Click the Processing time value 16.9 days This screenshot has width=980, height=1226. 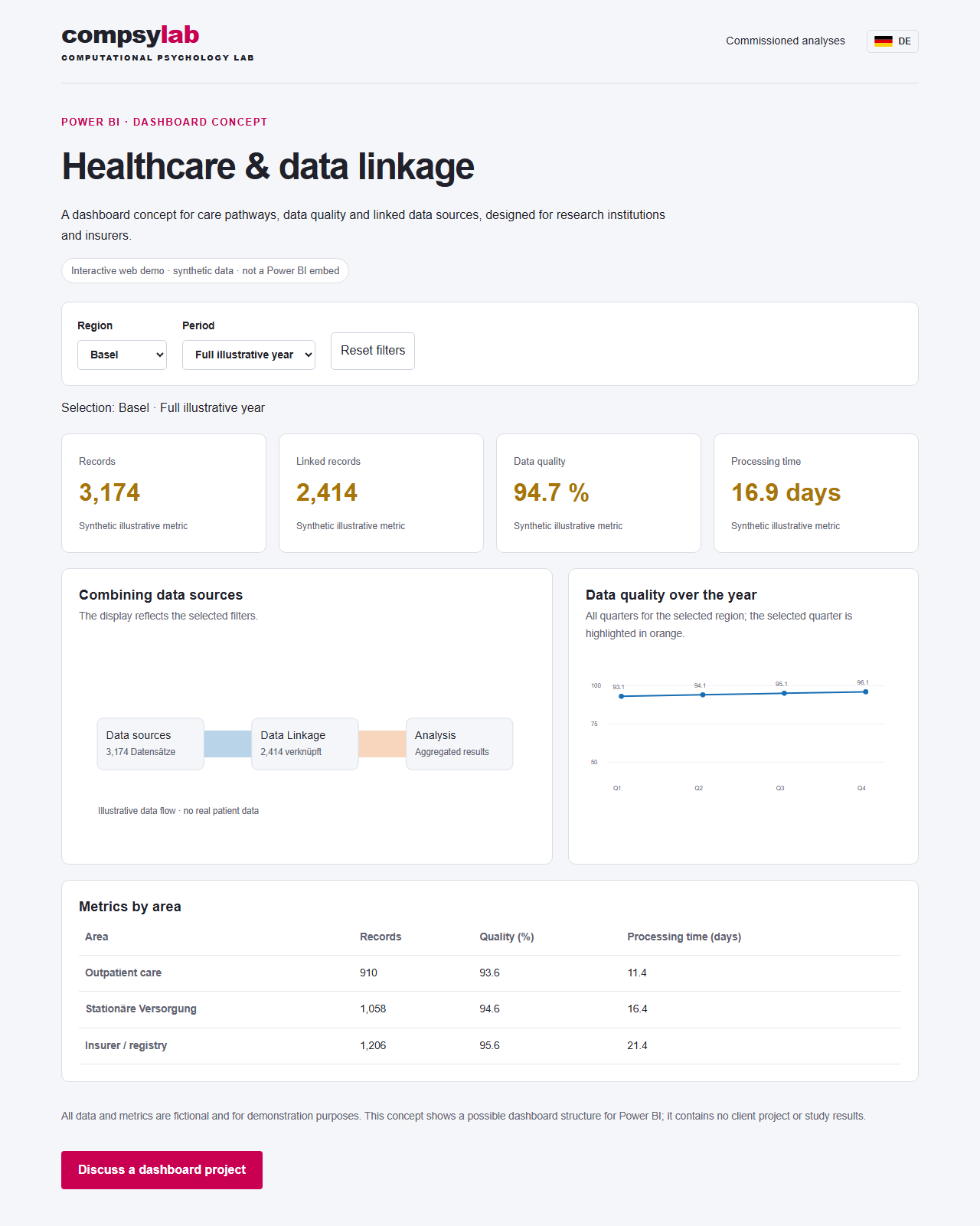pyautogui.click(x=786, y=492)
